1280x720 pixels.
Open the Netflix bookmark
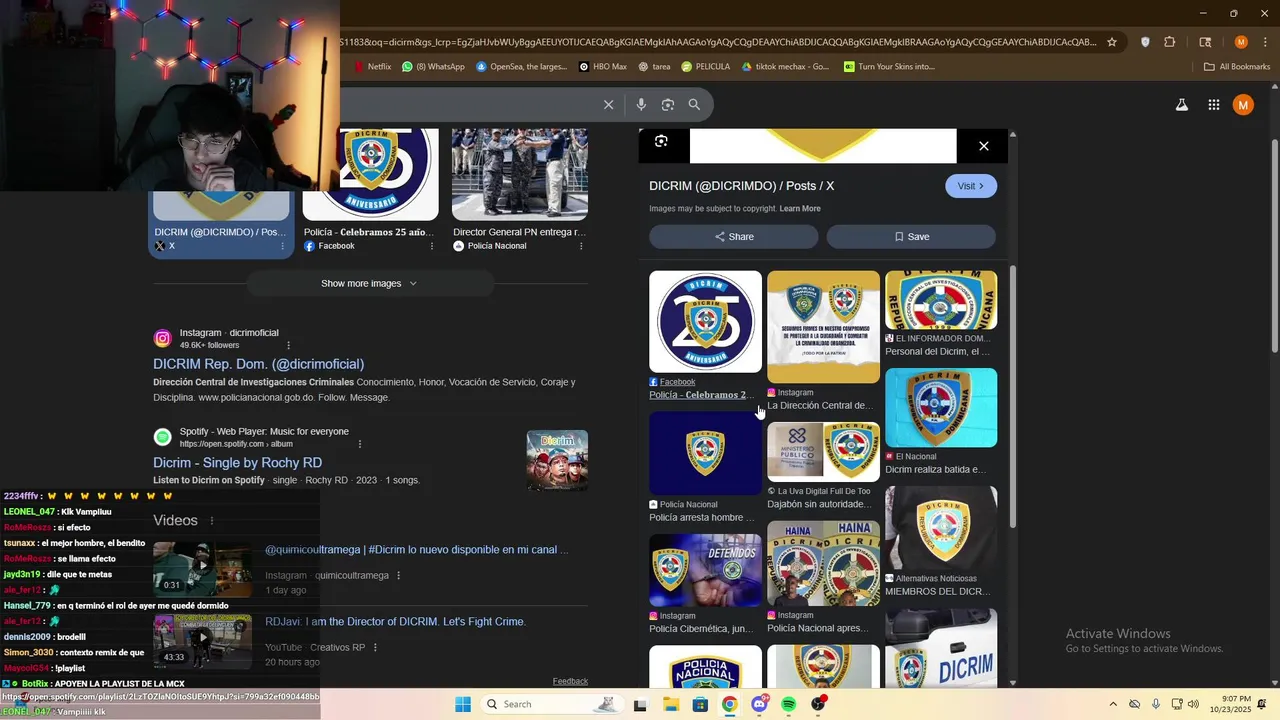[x=373, y=67]
